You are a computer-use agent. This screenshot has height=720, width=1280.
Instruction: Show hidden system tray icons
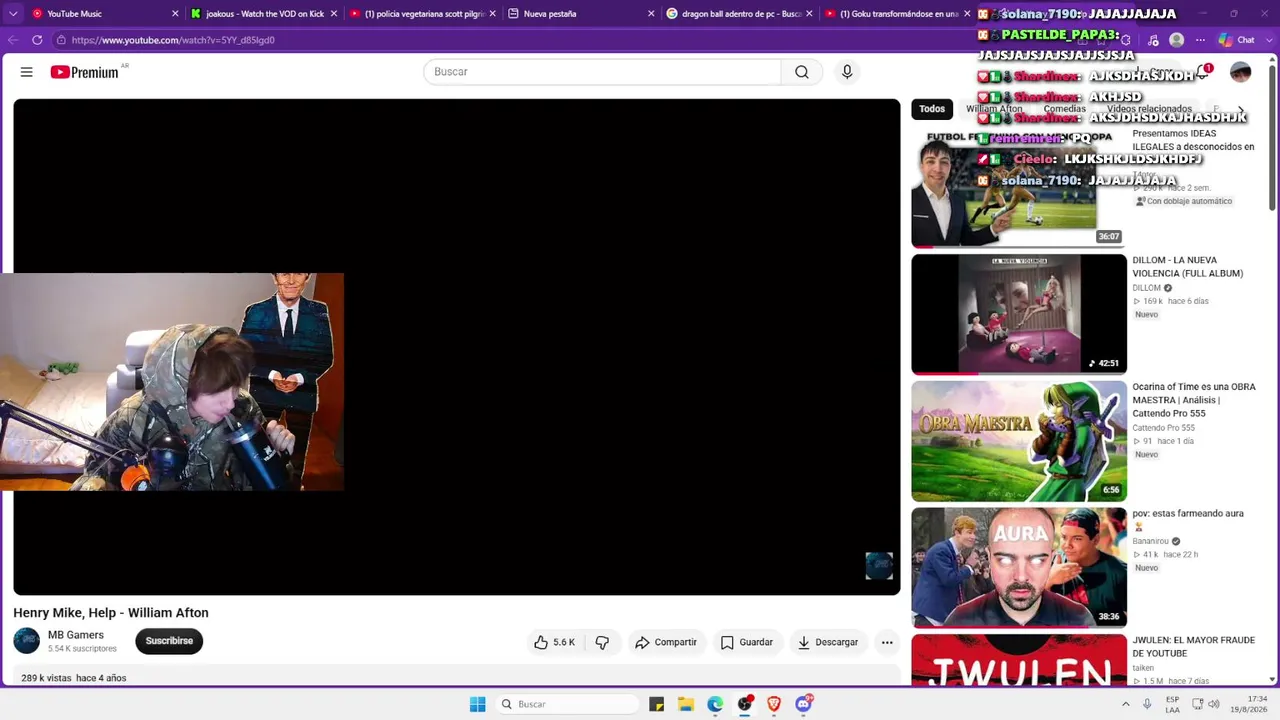(1125, 704)
